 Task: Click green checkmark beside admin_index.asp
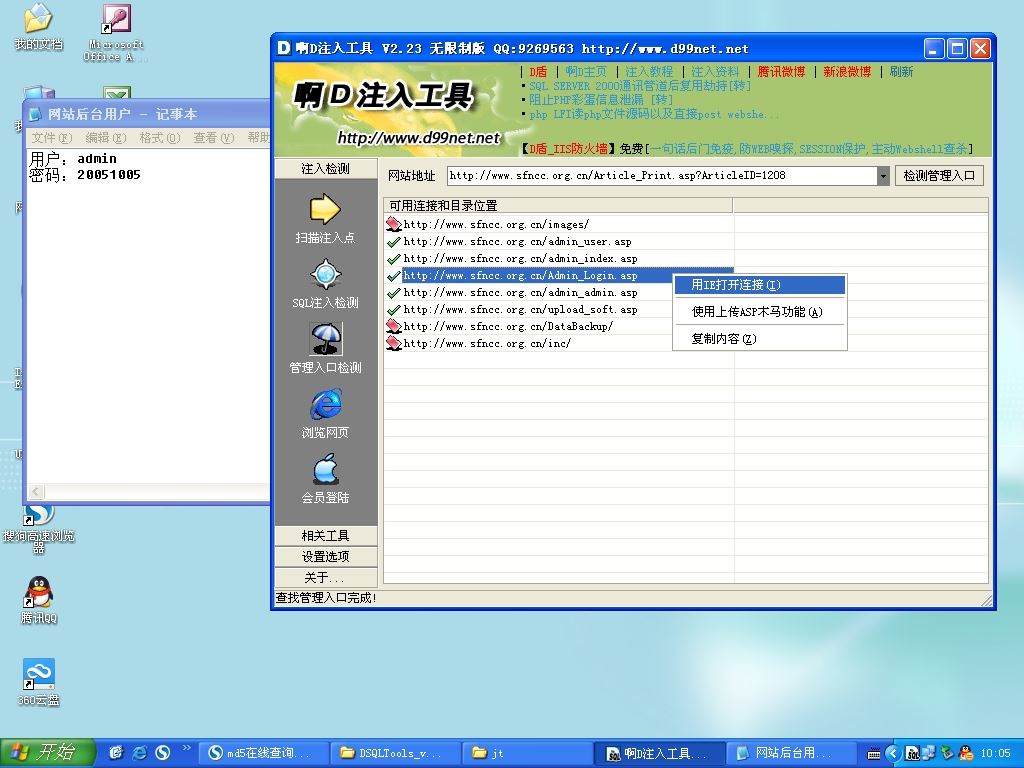pos(393,259)
